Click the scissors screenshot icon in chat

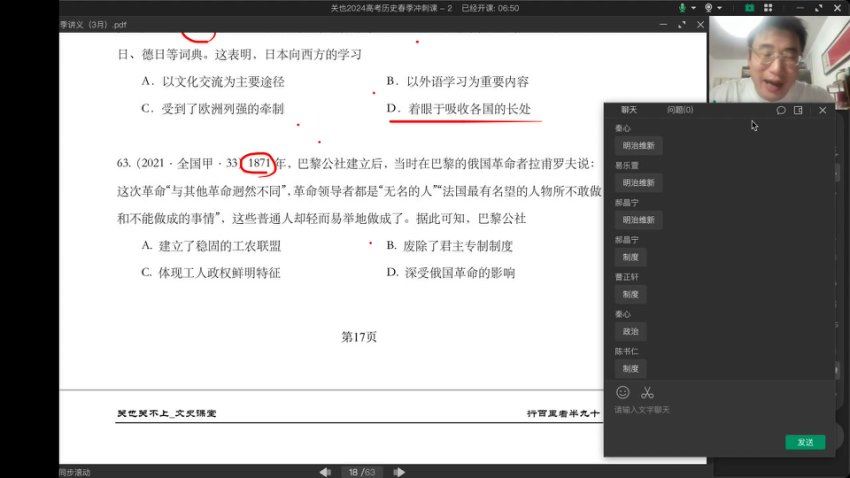(647, 392)
